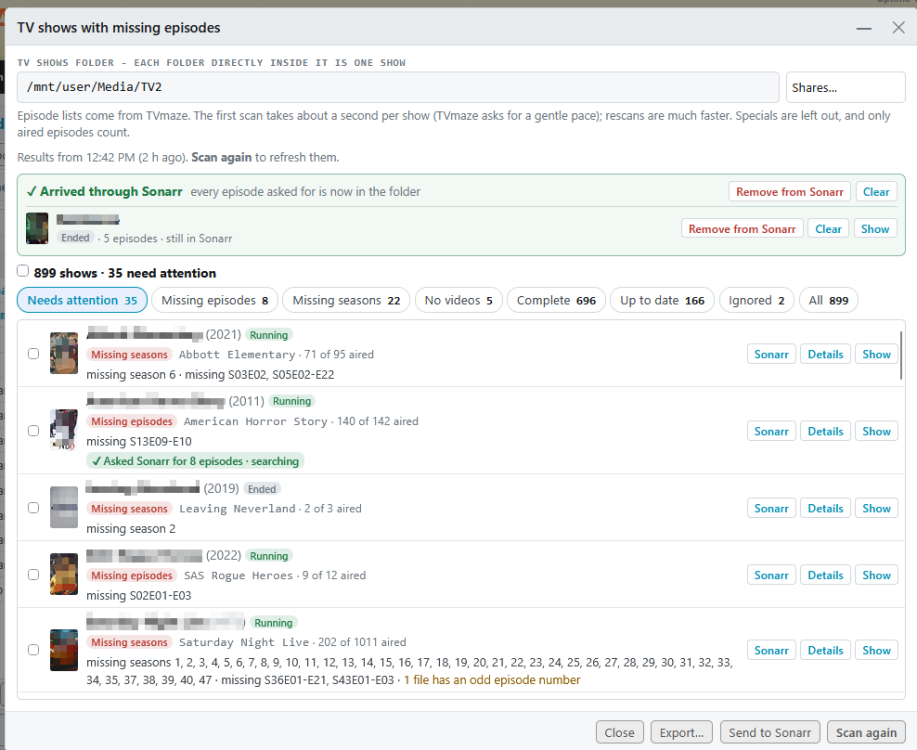Image resolution: width=917 pixels, height=750 pixels.
Task: Open the Export… options
Action: point(681,732)
